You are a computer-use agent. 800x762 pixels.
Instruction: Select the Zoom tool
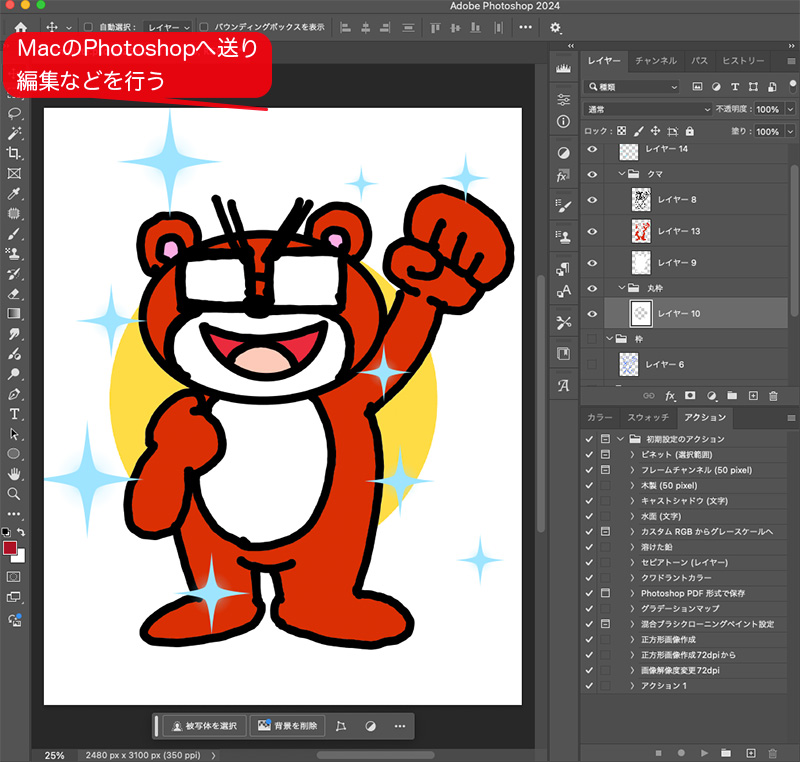pyautogui.click(x=13, y=493)
